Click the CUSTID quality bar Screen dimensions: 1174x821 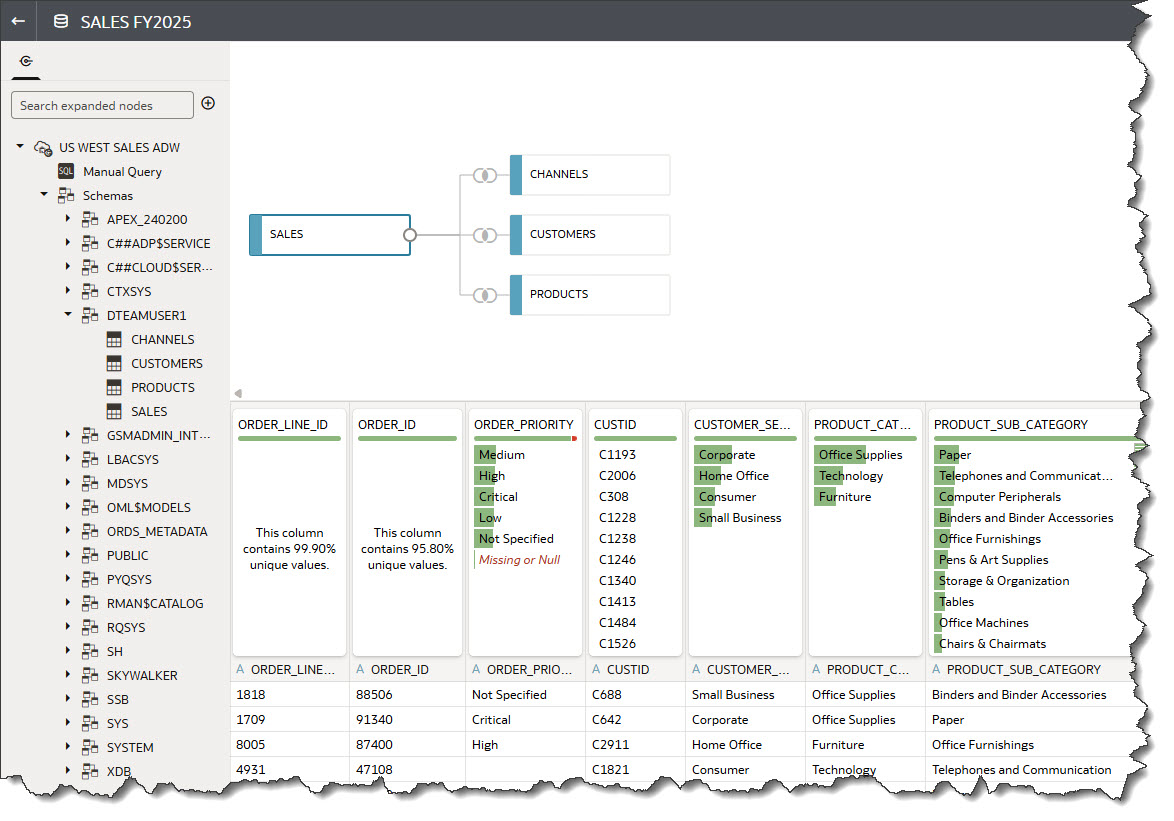[635, 439]
